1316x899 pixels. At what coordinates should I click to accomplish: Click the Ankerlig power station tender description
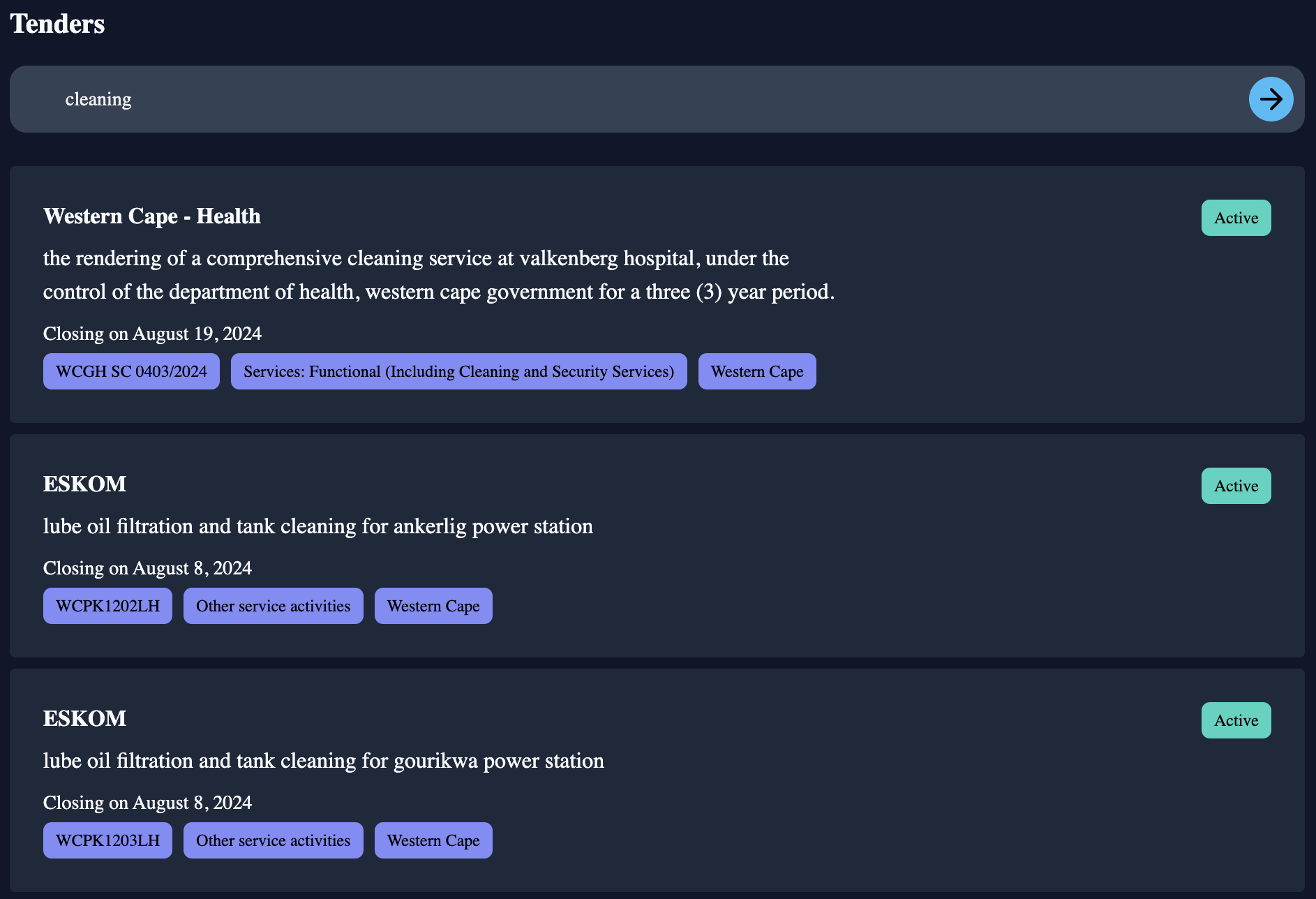tap(317, 526)
